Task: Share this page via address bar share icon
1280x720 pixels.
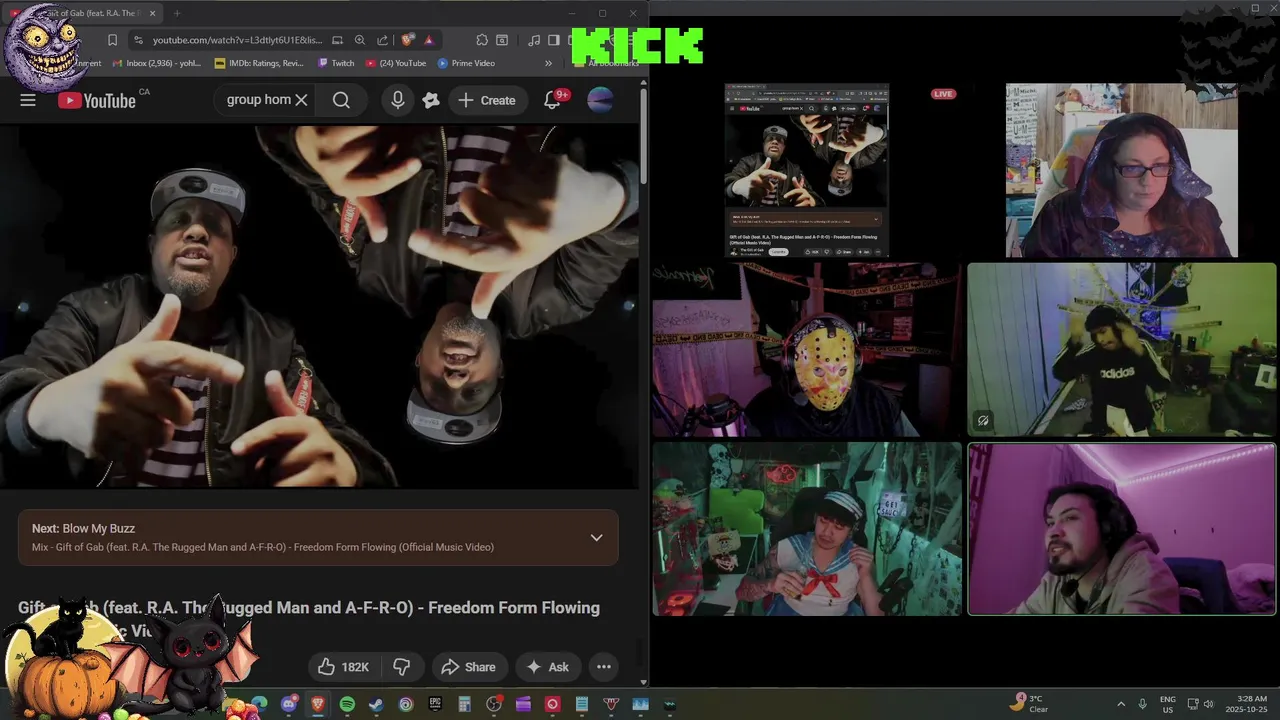Action: click(x=383, y=40)
